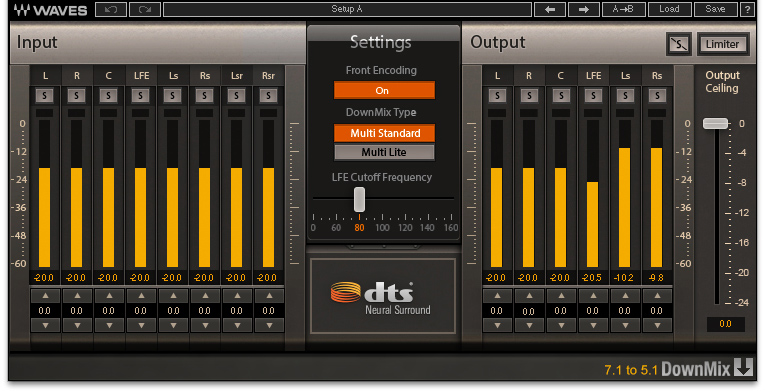765x391 pixels.
Task: Solo the output Ls channel
Action: coord(625,96)
